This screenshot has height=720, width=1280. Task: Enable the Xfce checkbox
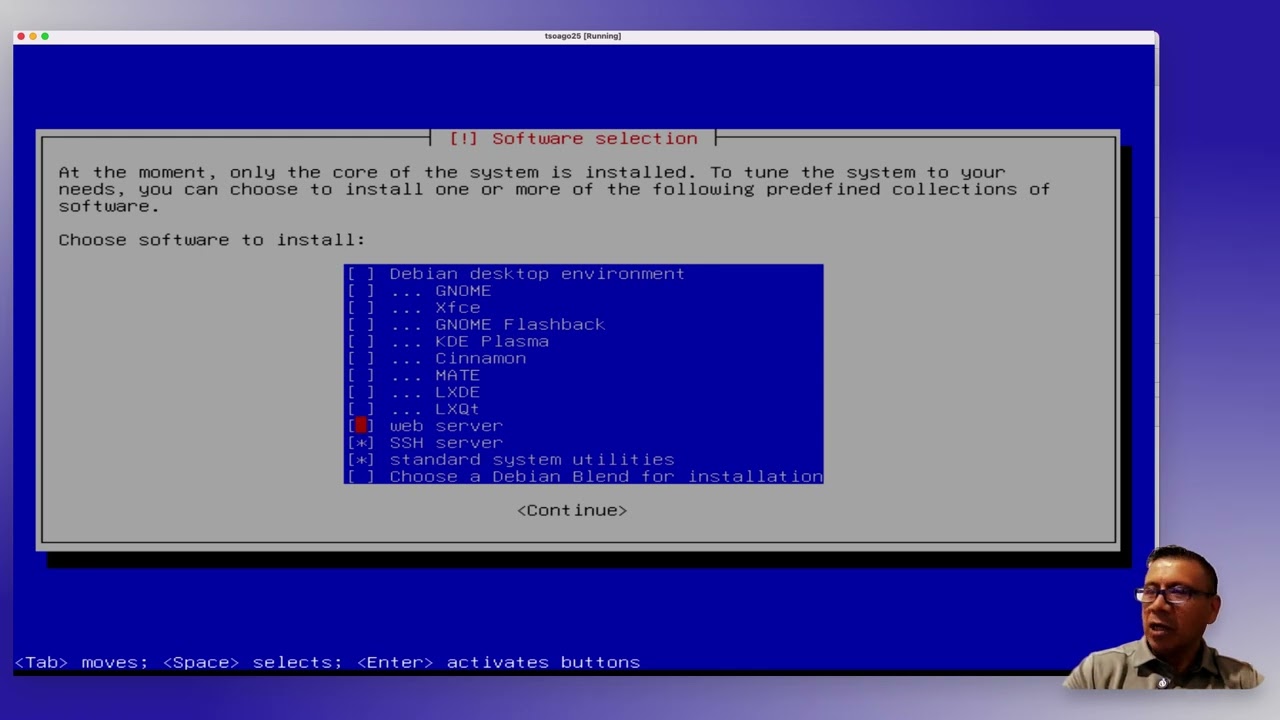[x=361, y=308]
